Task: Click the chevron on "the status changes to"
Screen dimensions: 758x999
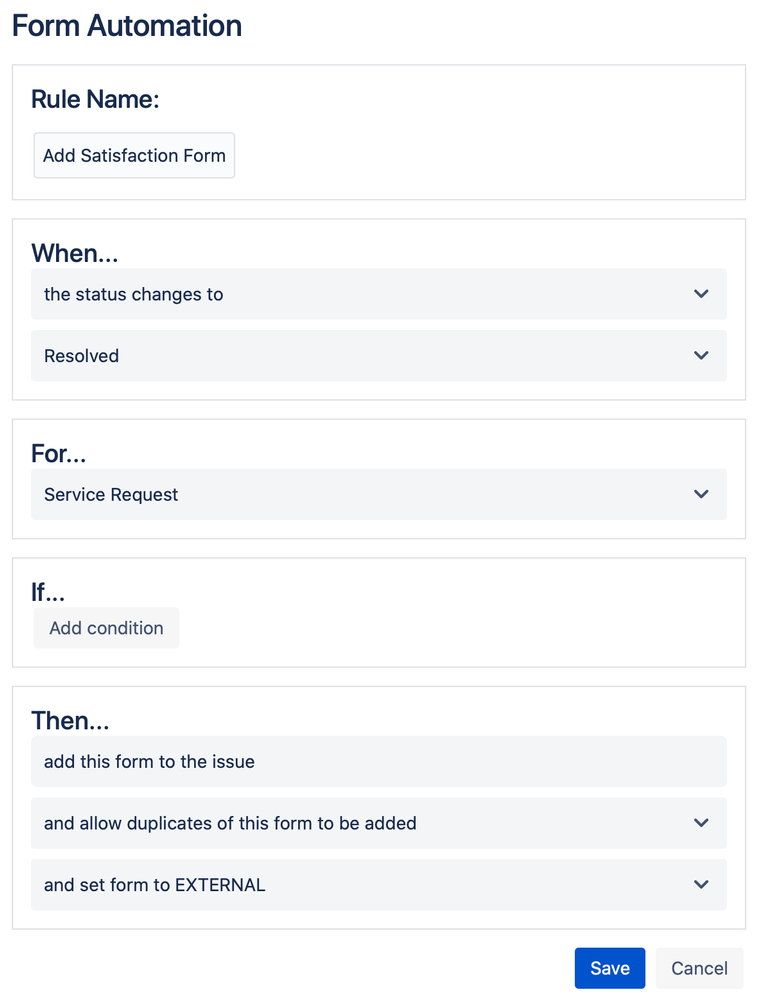Action: pyautogui.click(x=701, y=294)
